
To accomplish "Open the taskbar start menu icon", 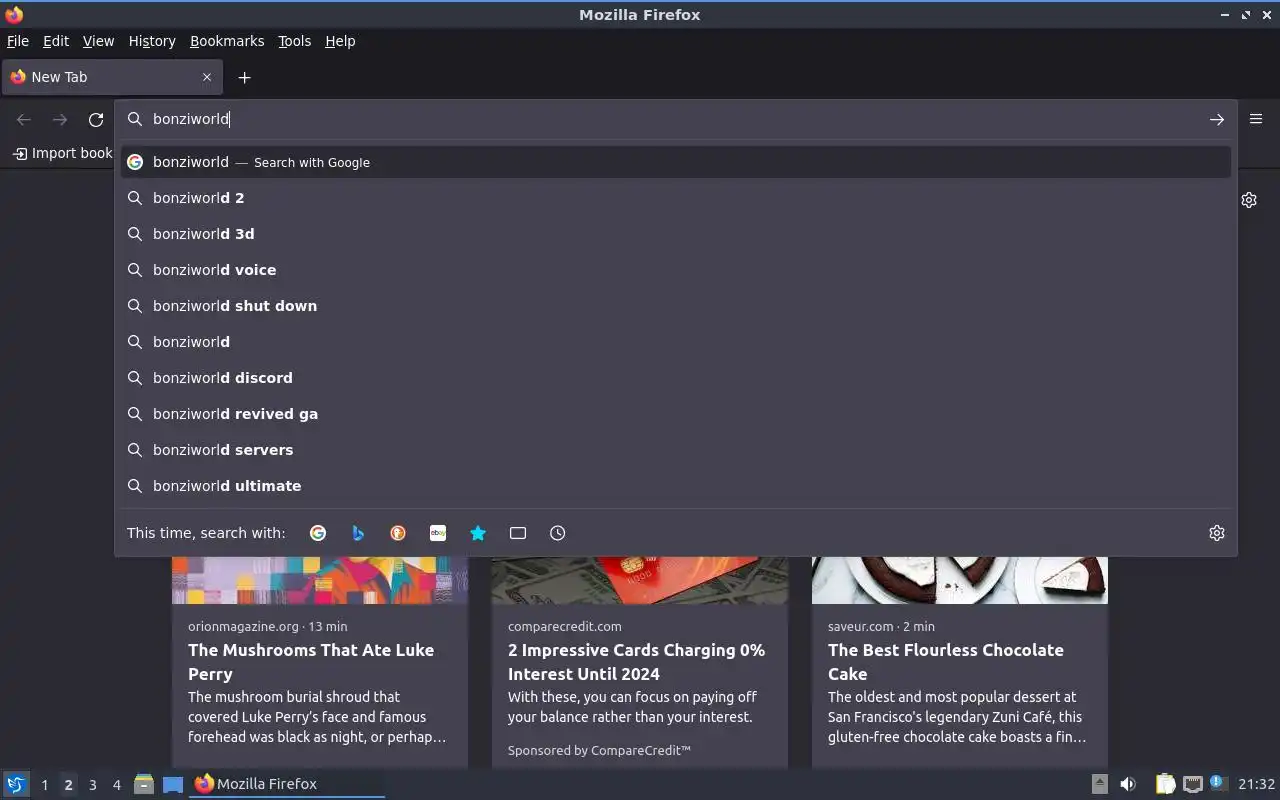I will [x=16, y=784].
